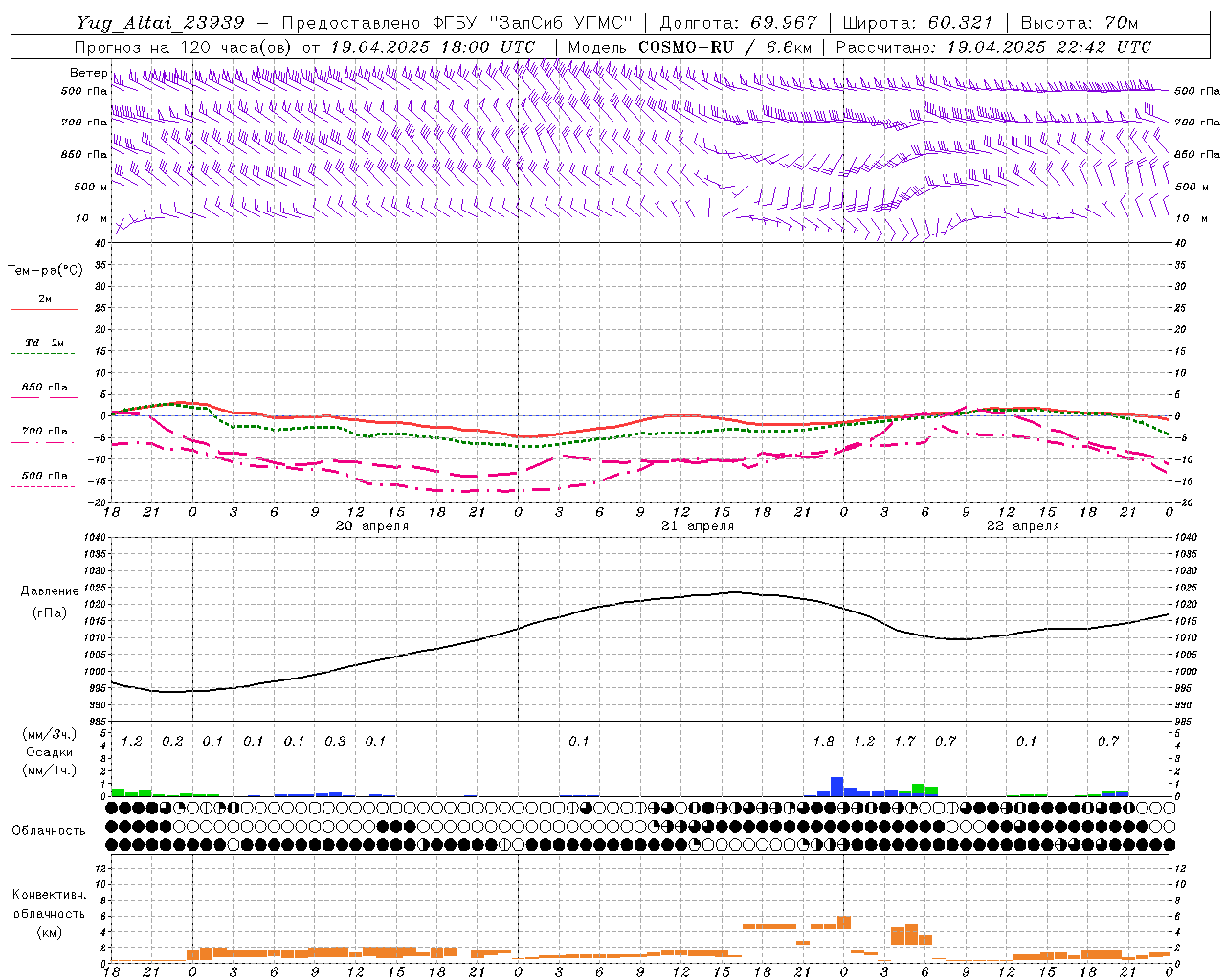Click the Тем-ра(°C) axis title
The image size is (1225, 980).
pos(45,271)
